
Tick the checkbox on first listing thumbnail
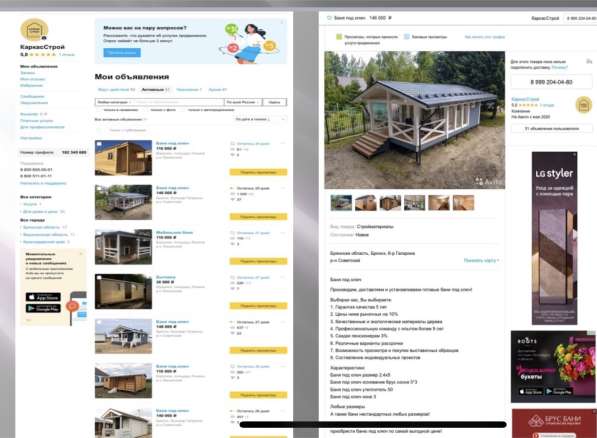pyautogui.click(x=99, y=144)
